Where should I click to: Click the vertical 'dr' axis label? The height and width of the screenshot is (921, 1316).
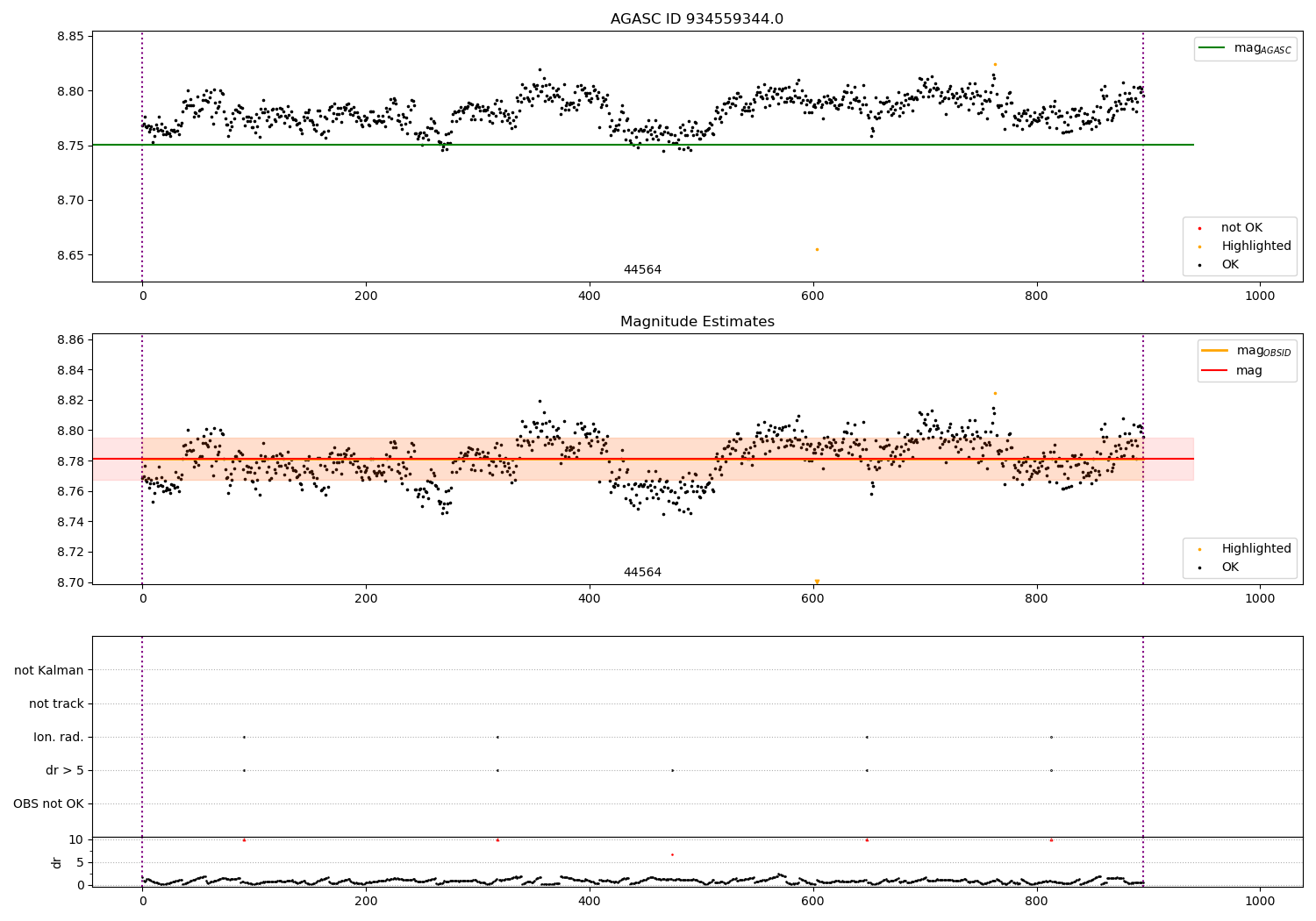(57, 862)
